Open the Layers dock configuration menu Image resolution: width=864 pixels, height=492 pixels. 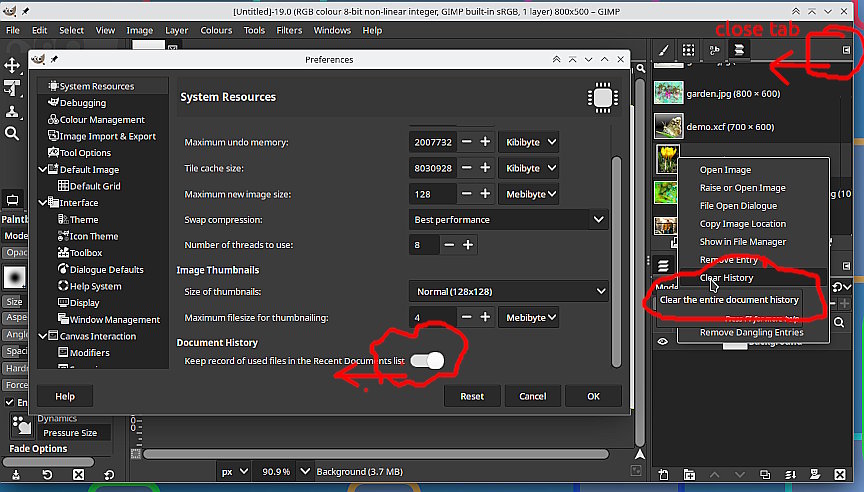tap(846, 266)
